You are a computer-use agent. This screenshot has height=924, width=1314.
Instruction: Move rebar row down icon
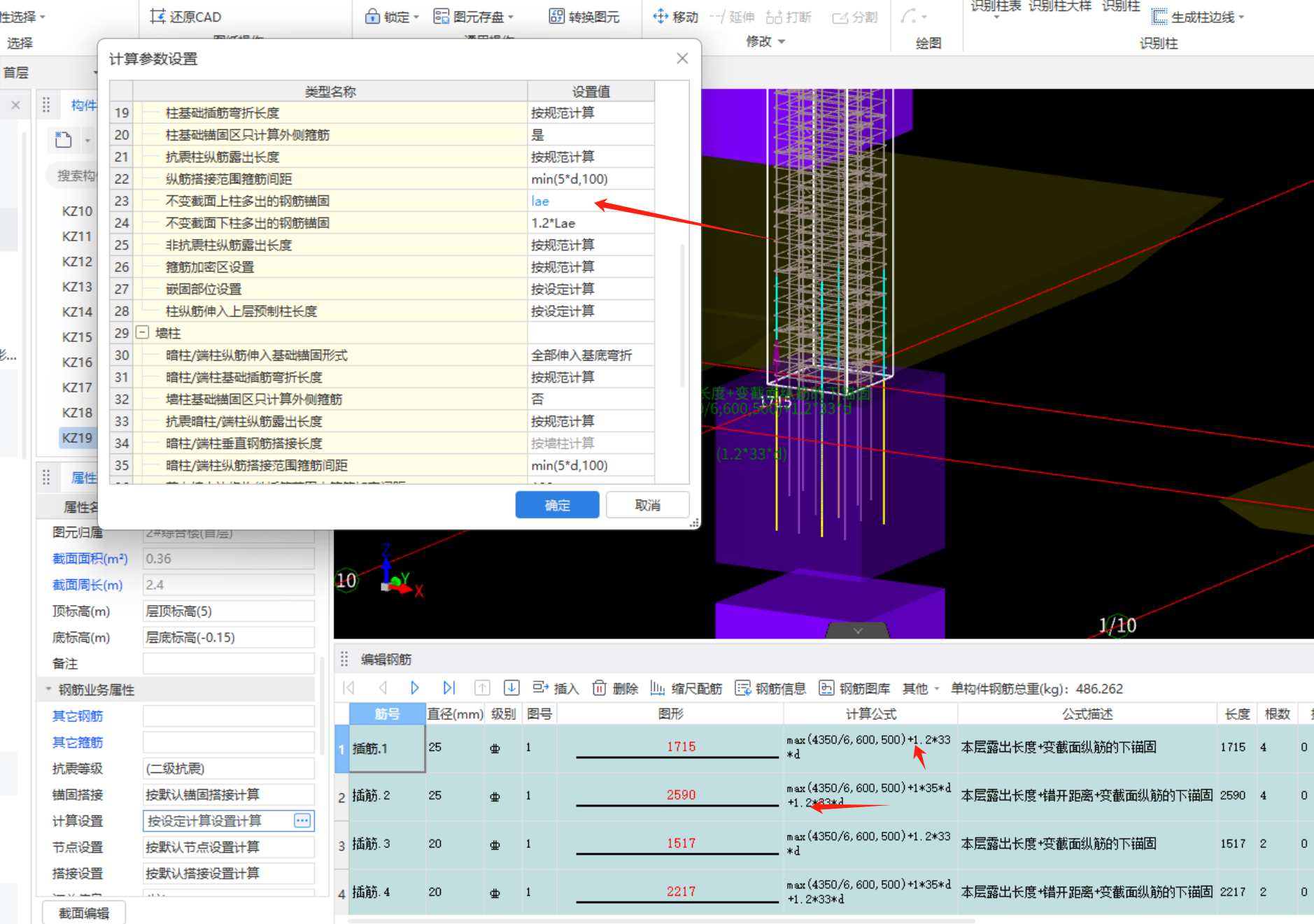[511, 688]
